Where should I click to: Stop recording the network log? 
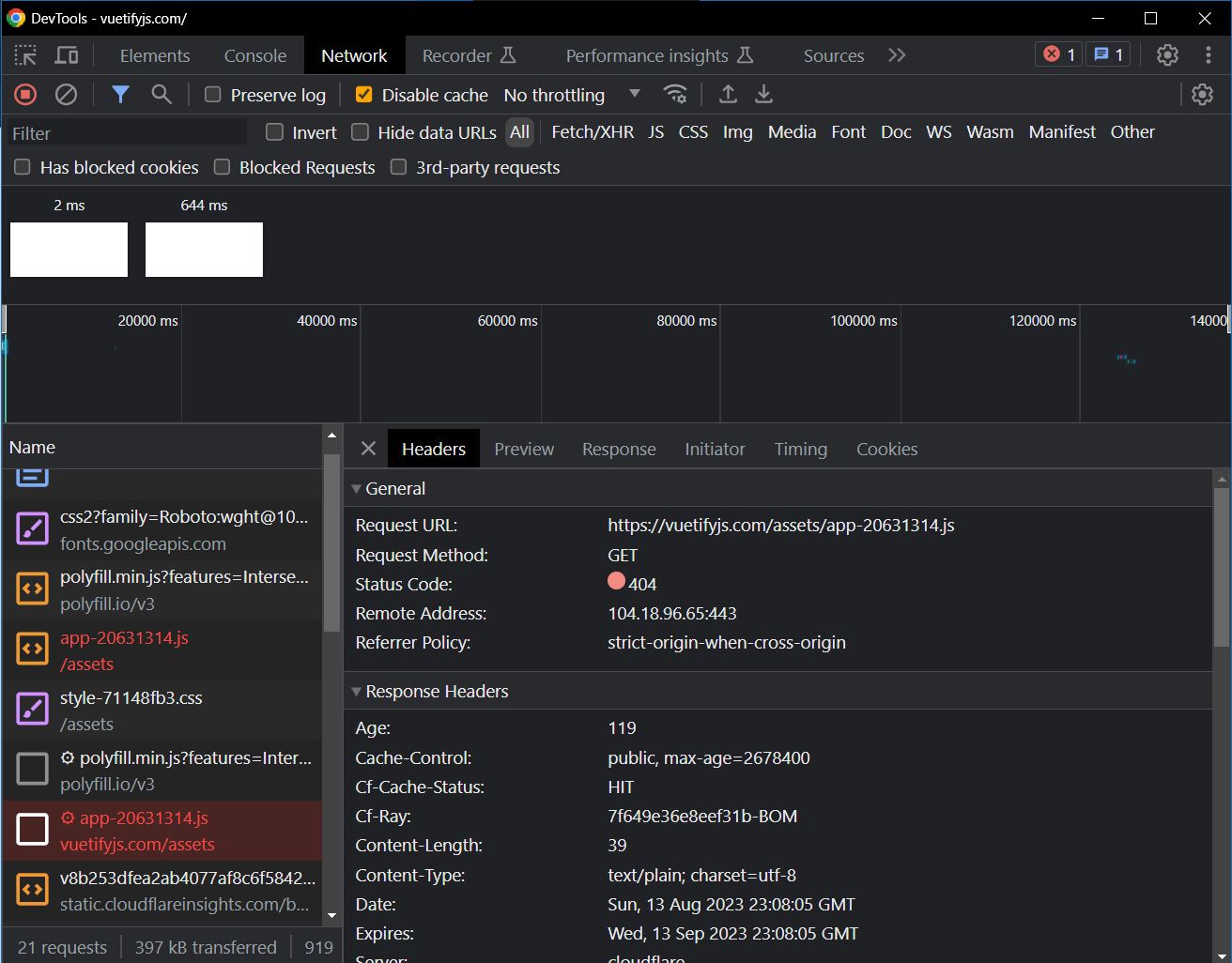(24, 94)
